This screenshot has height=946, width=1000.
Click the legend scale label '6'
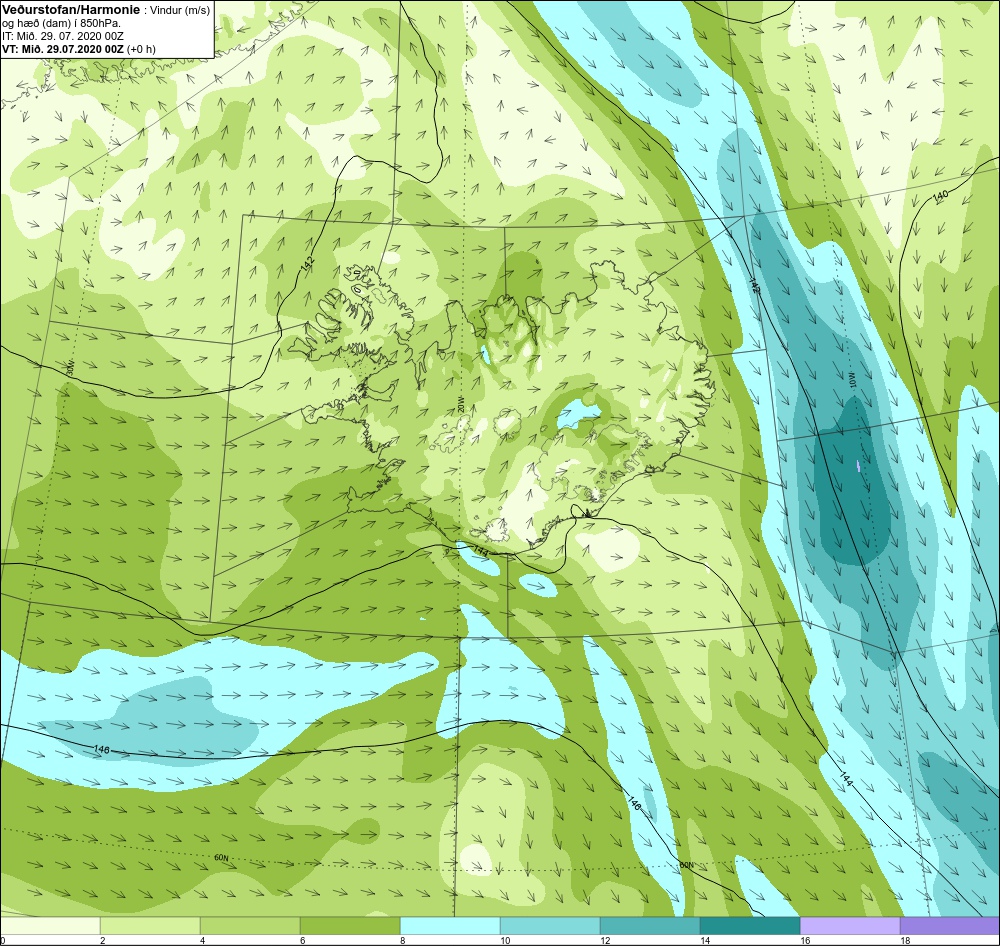coord(302,940)
